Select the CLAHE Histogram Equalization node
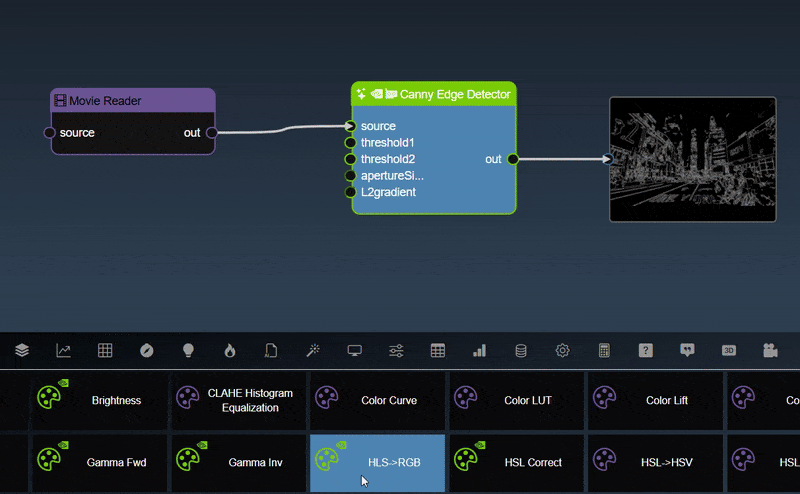Viewport: 800px width, 494px height. point(238,400)
